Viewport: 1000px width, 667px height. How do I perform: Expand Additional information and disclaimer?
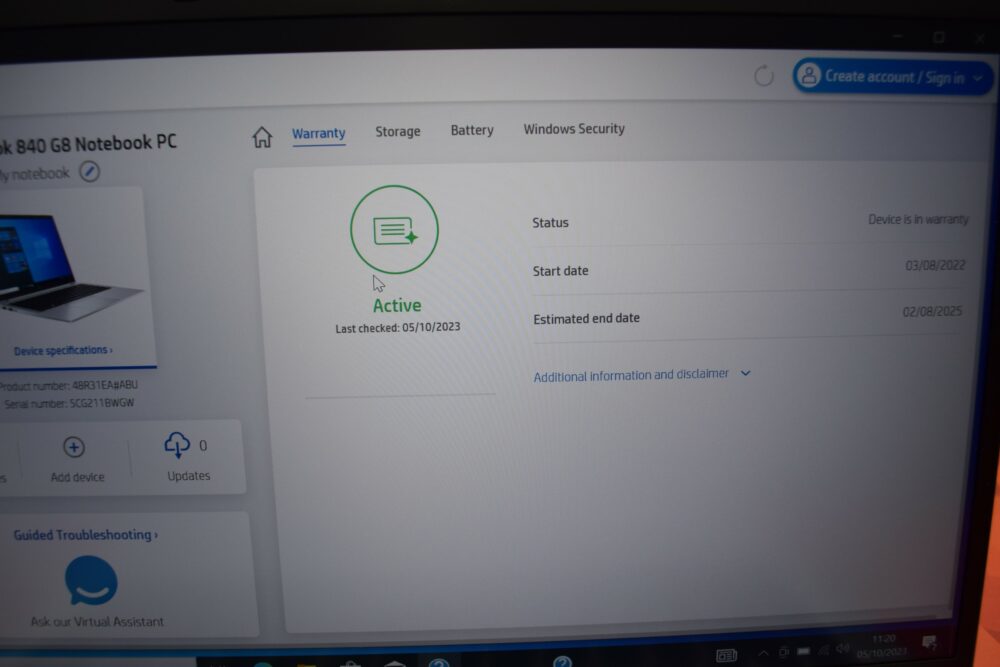point(642,375)
